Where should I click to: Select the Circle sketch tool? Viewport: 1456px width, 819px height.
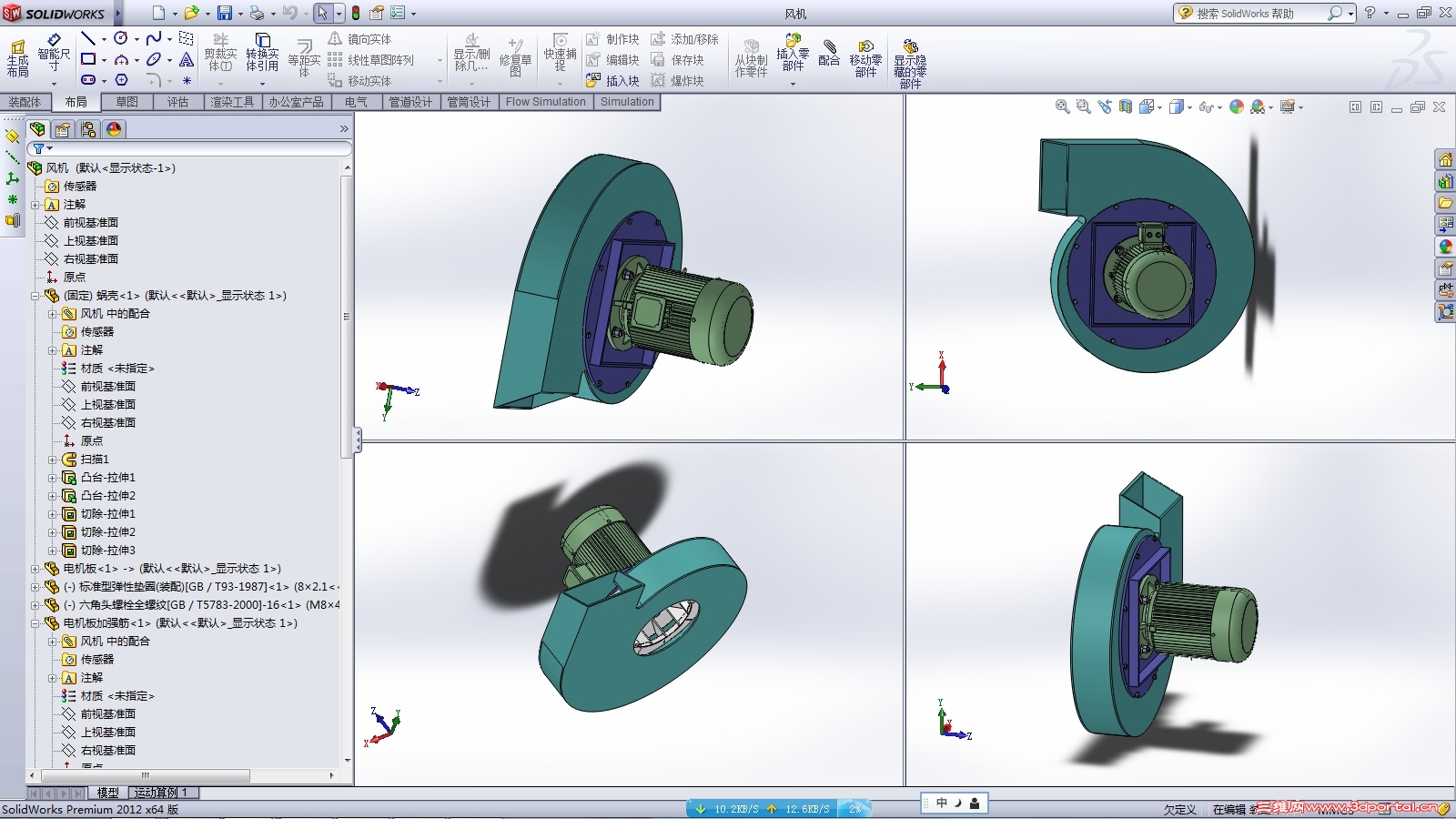pos(121,38)
